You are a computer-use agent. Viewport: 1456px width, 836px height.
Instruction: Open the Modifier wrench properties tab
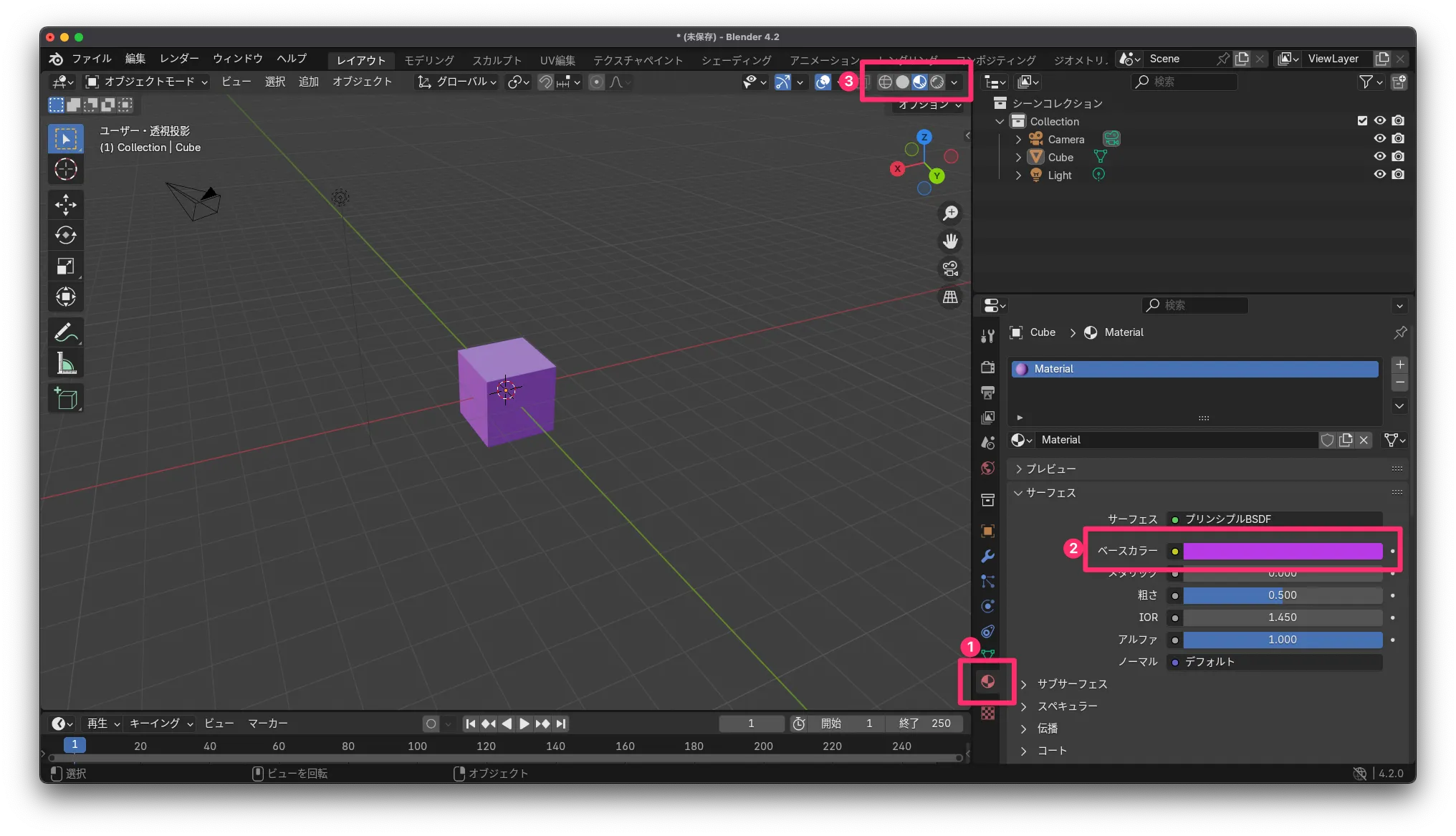(987, 557)
